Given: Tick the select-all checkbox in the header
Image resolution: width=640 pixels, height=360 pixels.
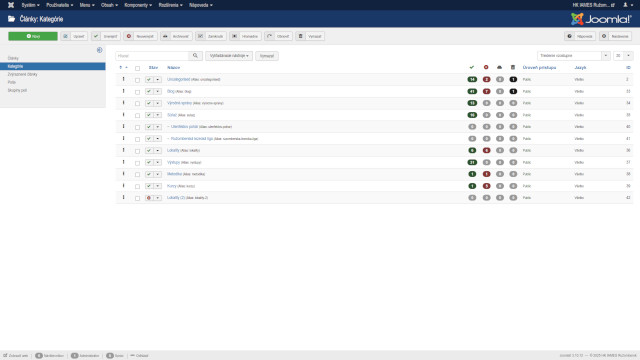Looking at the screenshot, I should (x=138, y=68).
